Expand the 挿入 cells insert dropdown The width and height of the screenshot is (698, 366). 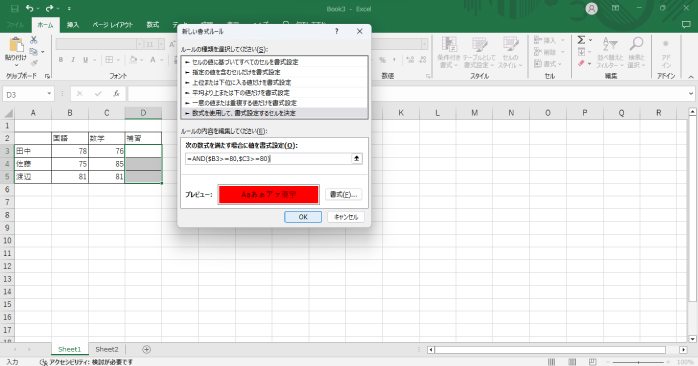click(x=563, y=41)
